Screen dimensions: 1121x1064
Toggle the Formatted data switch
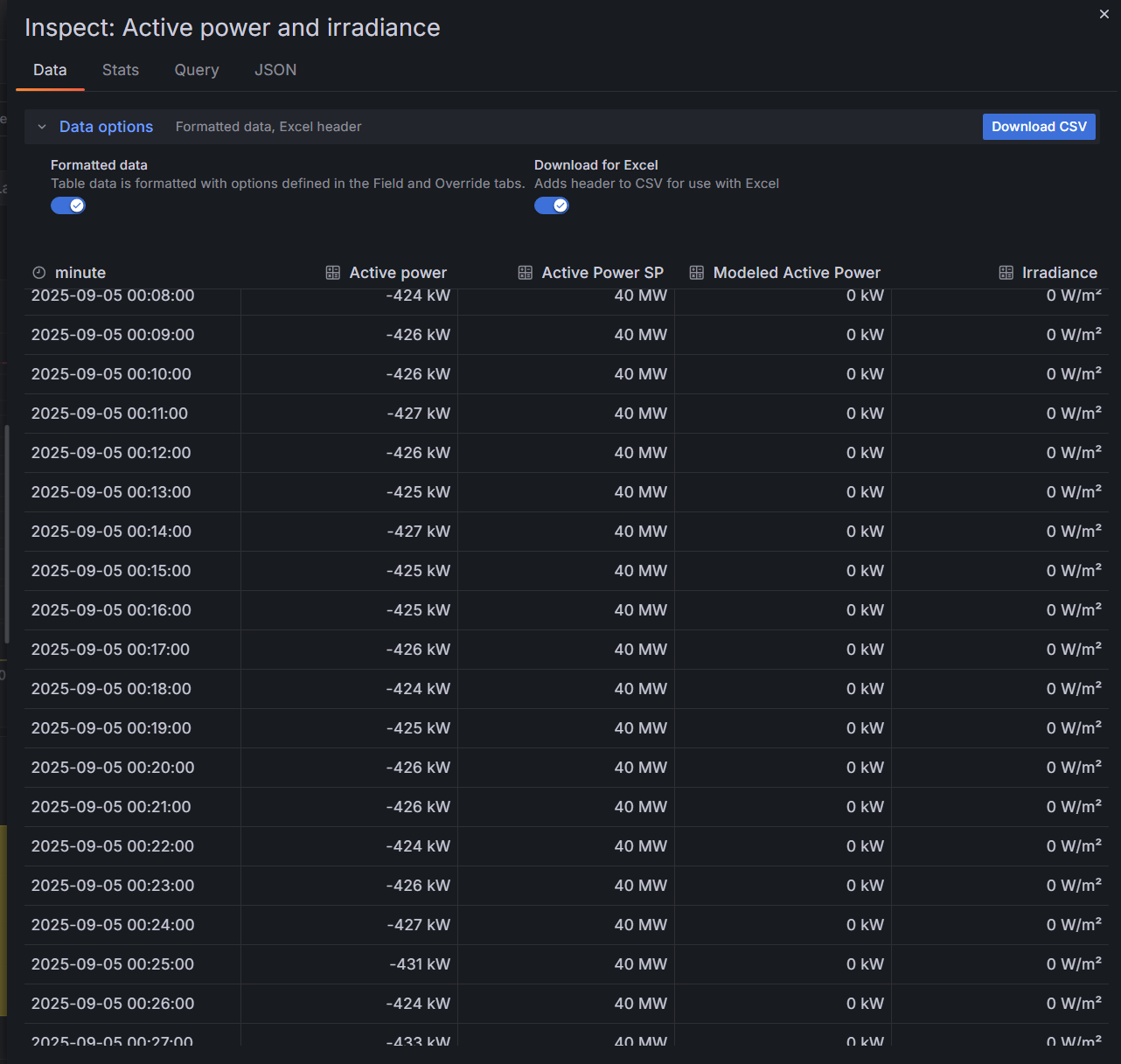click(x=68, y=205)
